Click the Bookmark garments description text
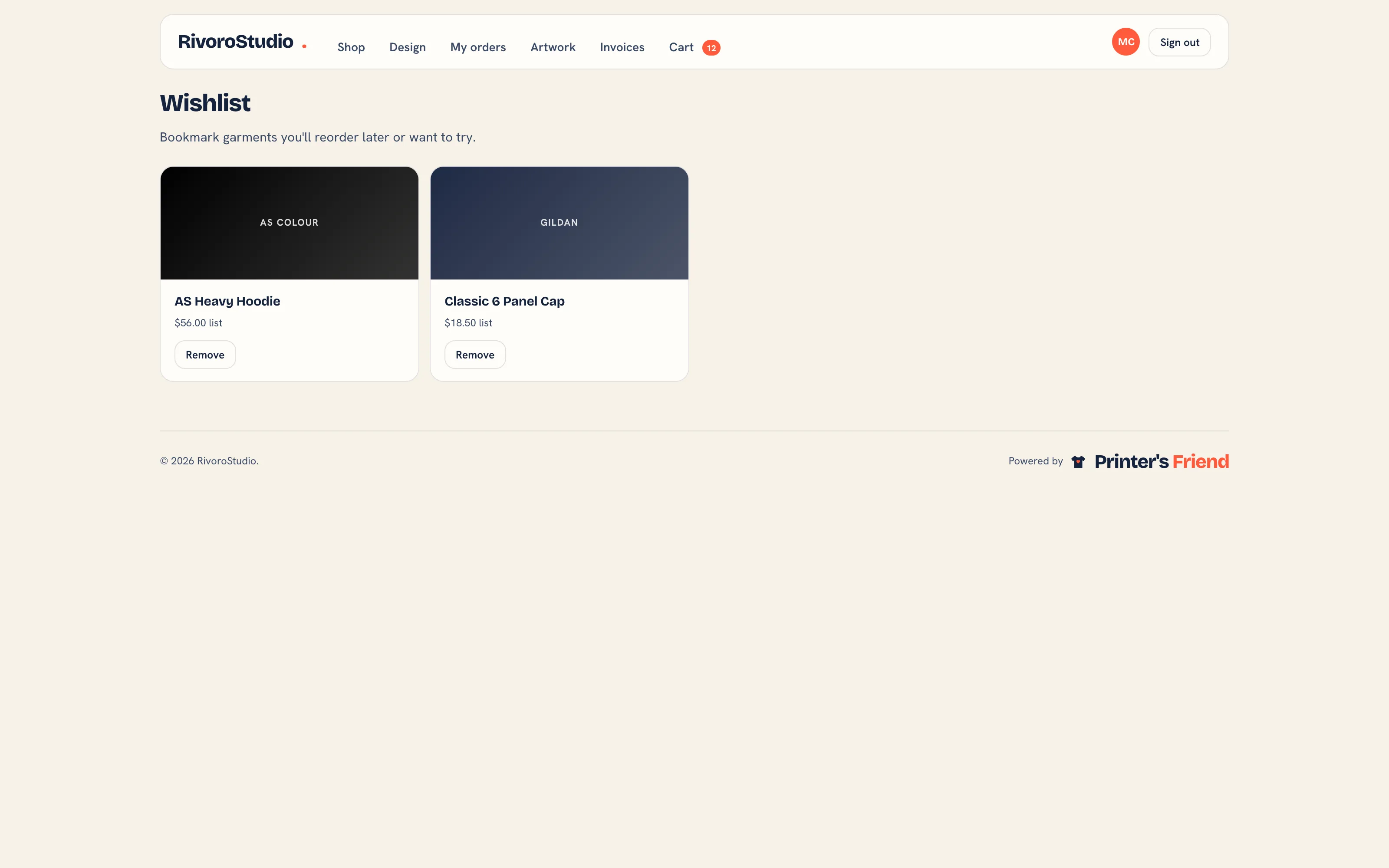This screenshot has width=1389, height=868. coord(317,137)
